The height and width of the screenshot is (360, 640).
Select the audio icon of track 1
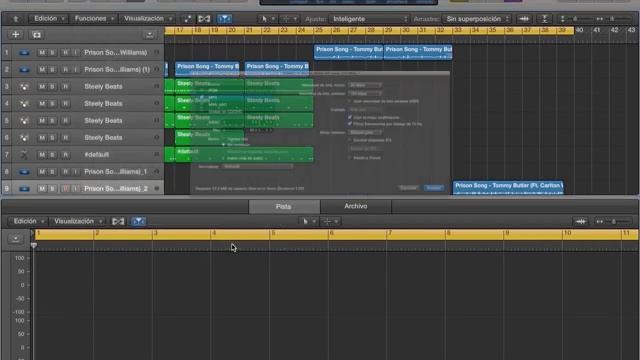click(x=24, y=53)
